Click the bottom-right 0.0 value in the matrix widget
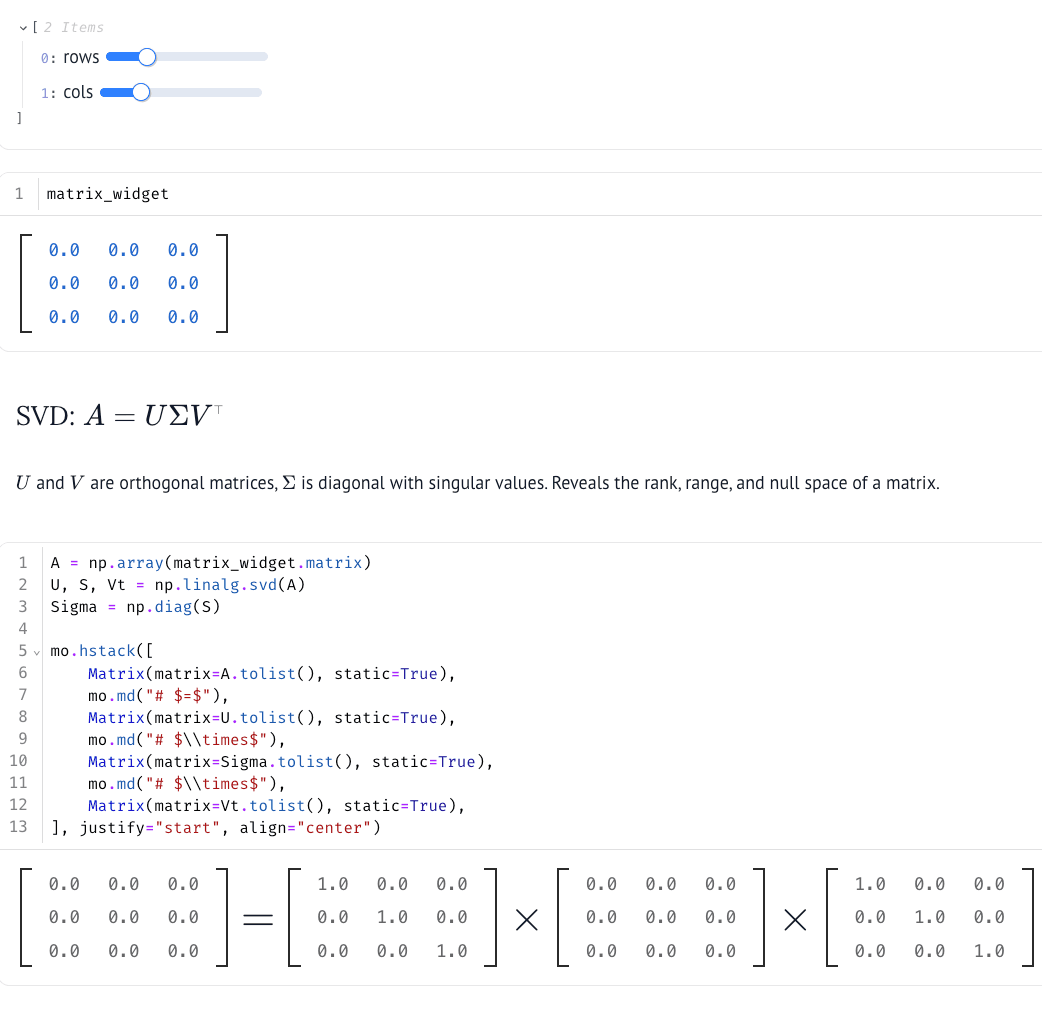Screen dimensions: 1042x1011 point(183,317)
